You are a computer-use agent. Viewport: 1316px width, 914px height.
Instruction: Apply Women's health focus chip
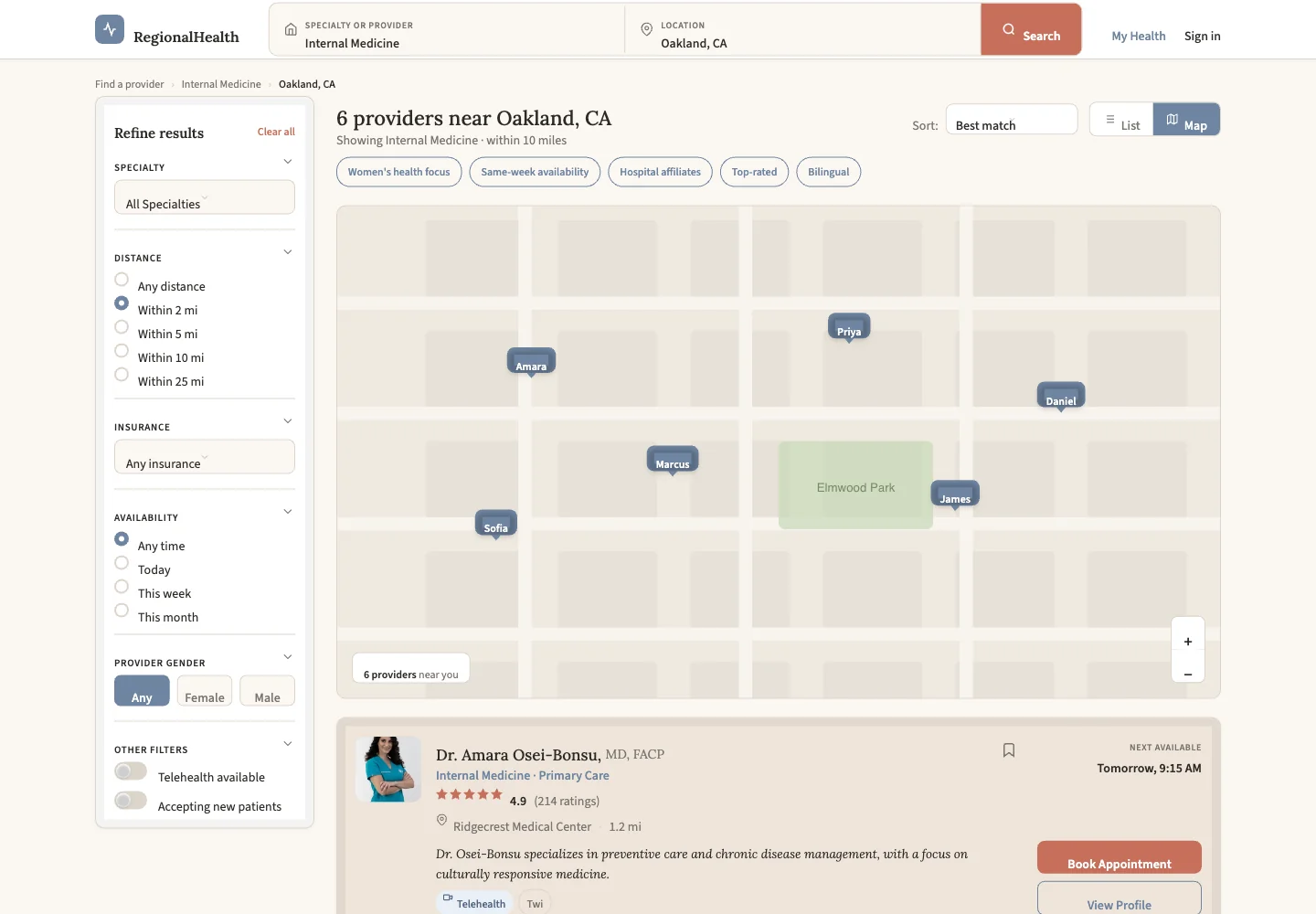pyautogui.click(x=399, y=172)
